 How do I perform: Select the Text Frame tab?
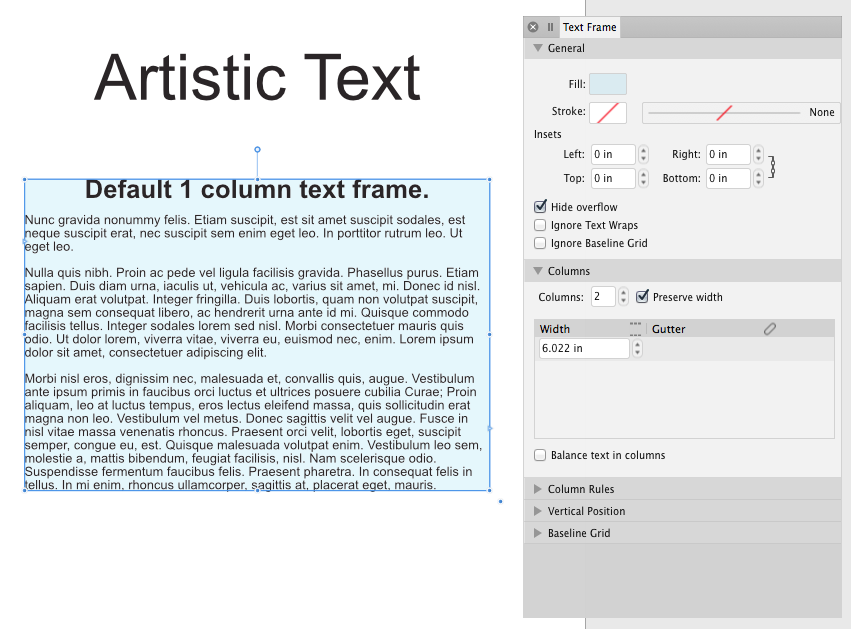(589, 27)
